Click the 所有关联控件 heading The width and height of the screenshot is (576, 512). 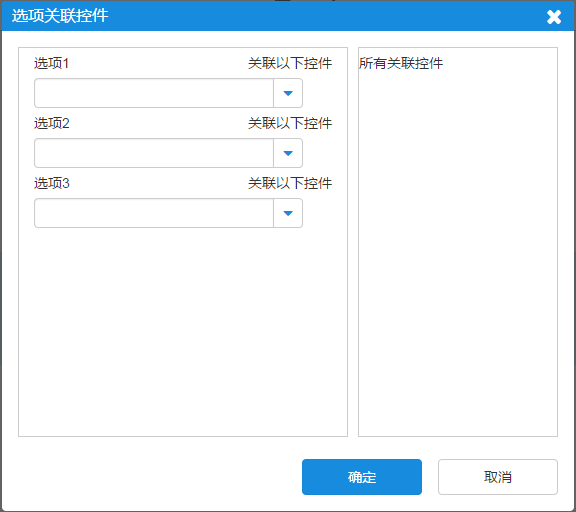coord(401,63)
